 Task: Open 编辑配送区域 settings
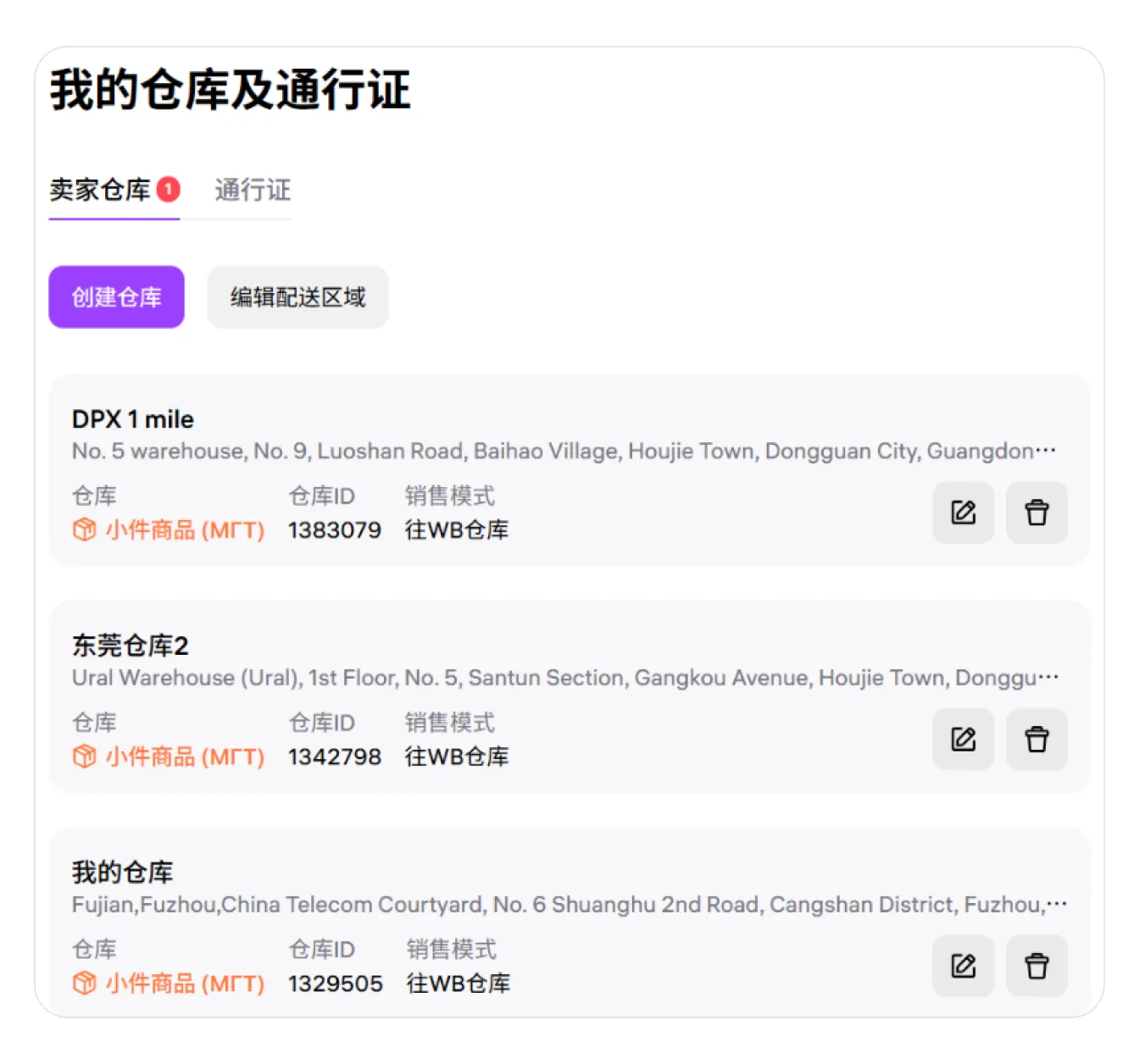click(x=297, y=296)
